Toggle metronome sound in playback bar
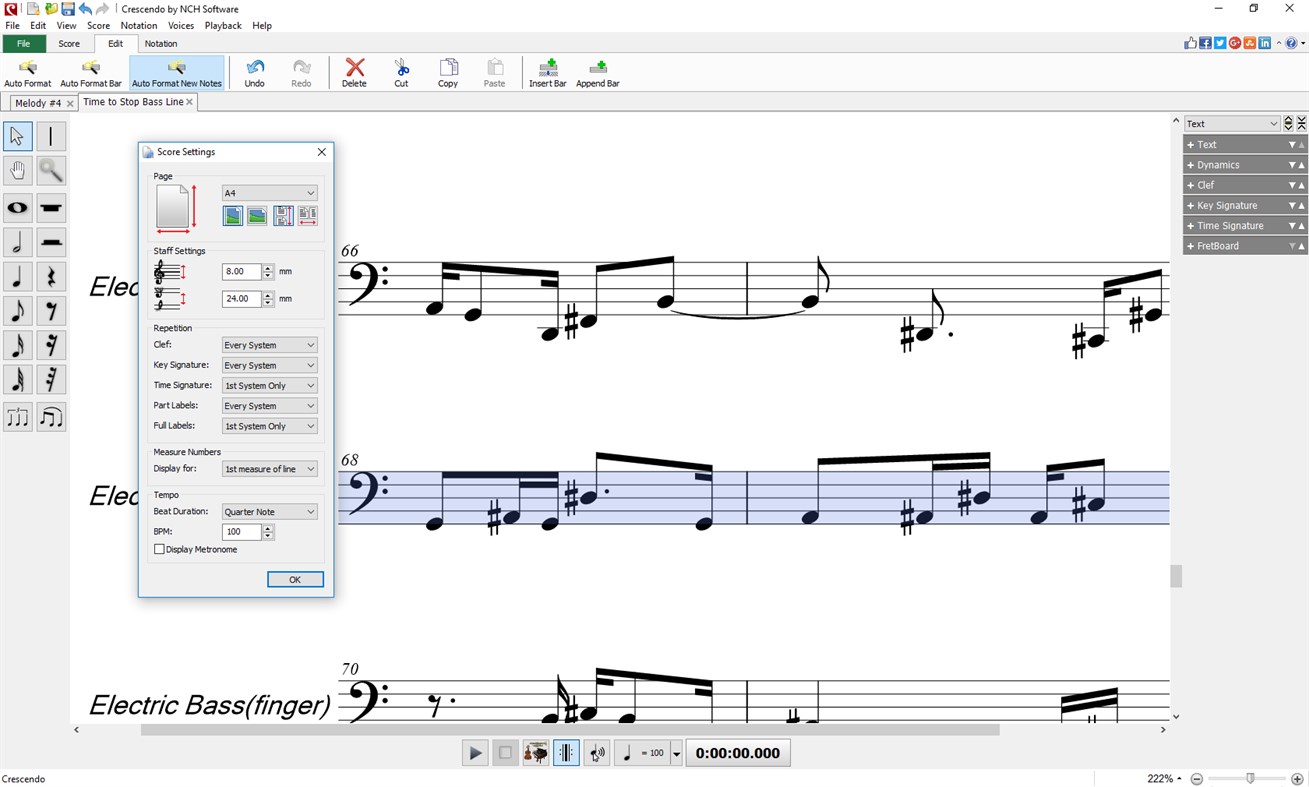This screenshot has width=1309, height=787. click(595, 752)
